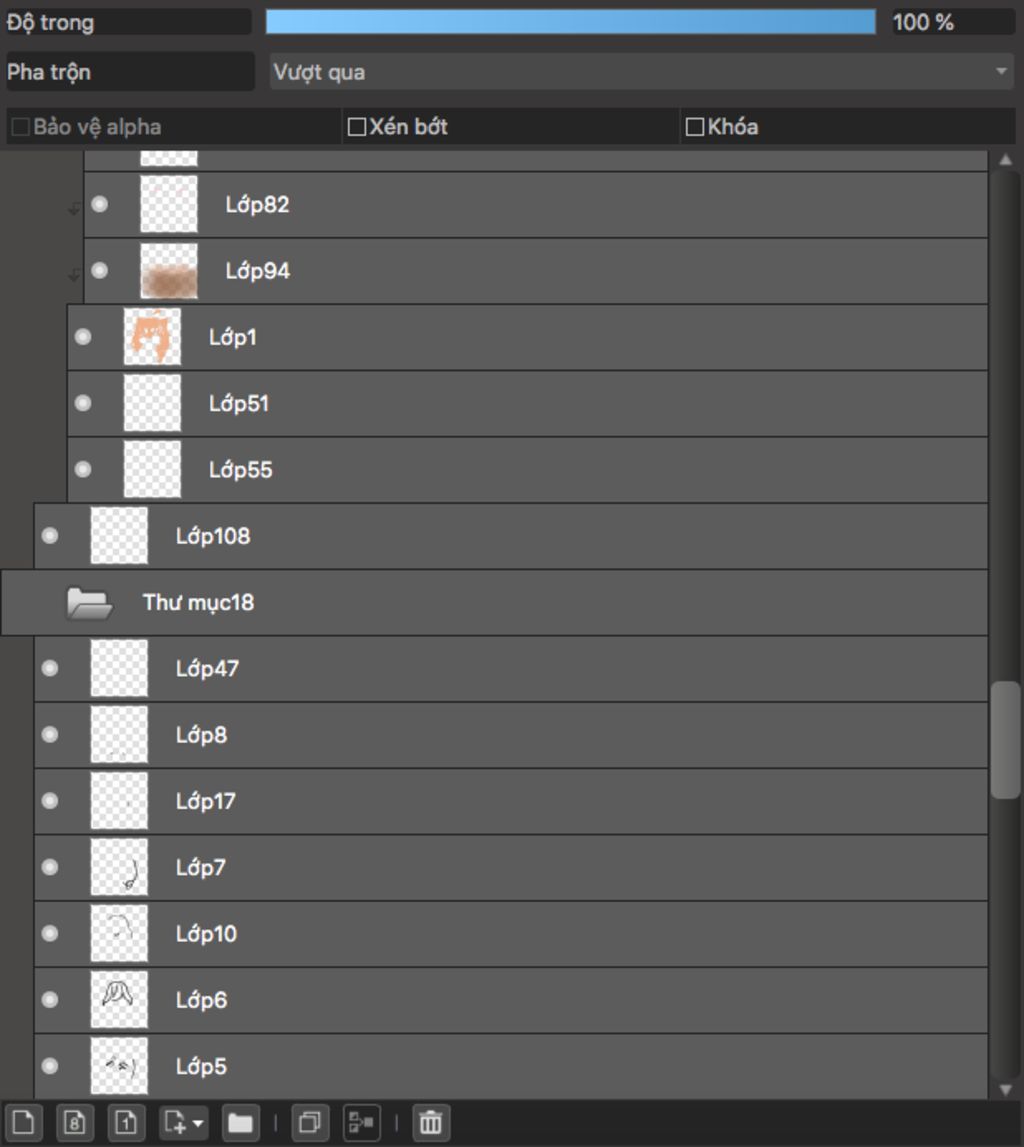Add a new color layer
This screenshot has height=1147, width=1024.
23,1122
